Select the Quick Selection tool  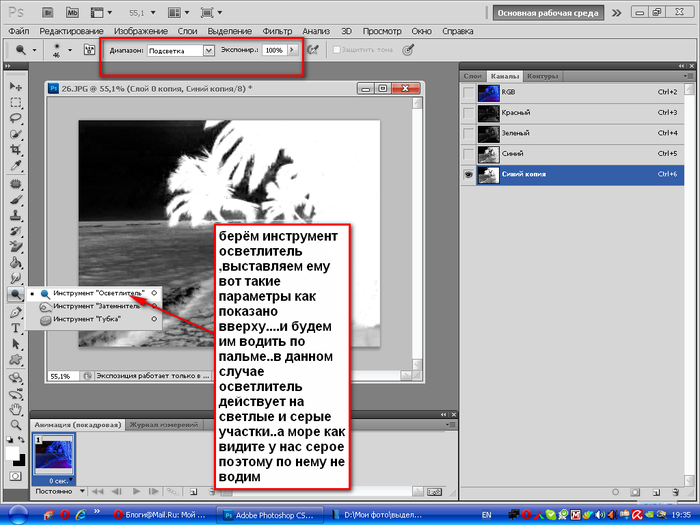pyautogui.click(x=16, y=134)
